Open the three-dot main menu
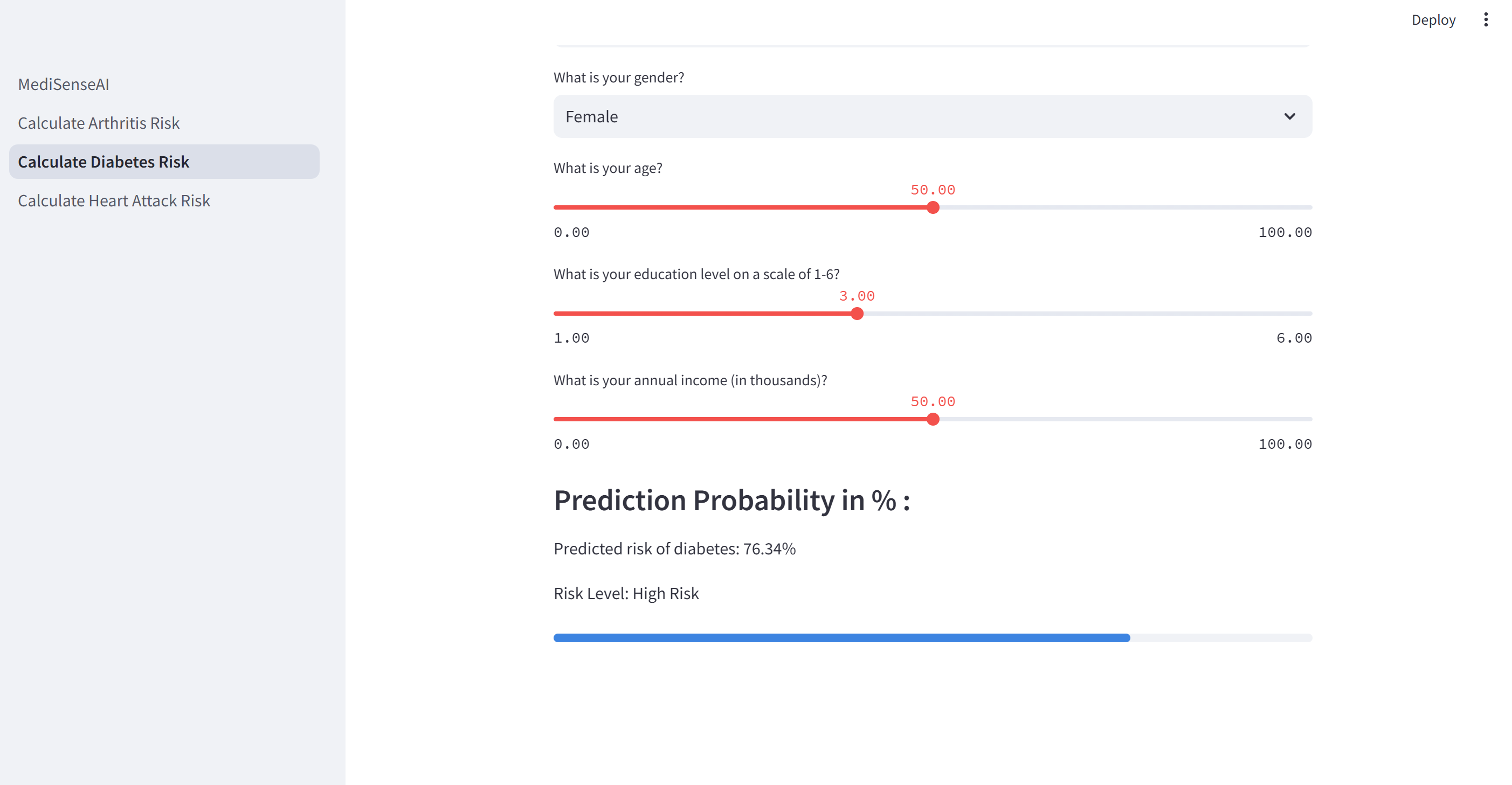 [1486, 20]
